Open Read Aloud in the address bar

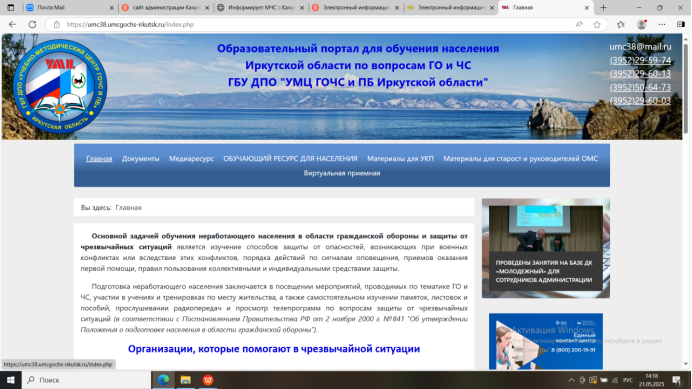579,25
